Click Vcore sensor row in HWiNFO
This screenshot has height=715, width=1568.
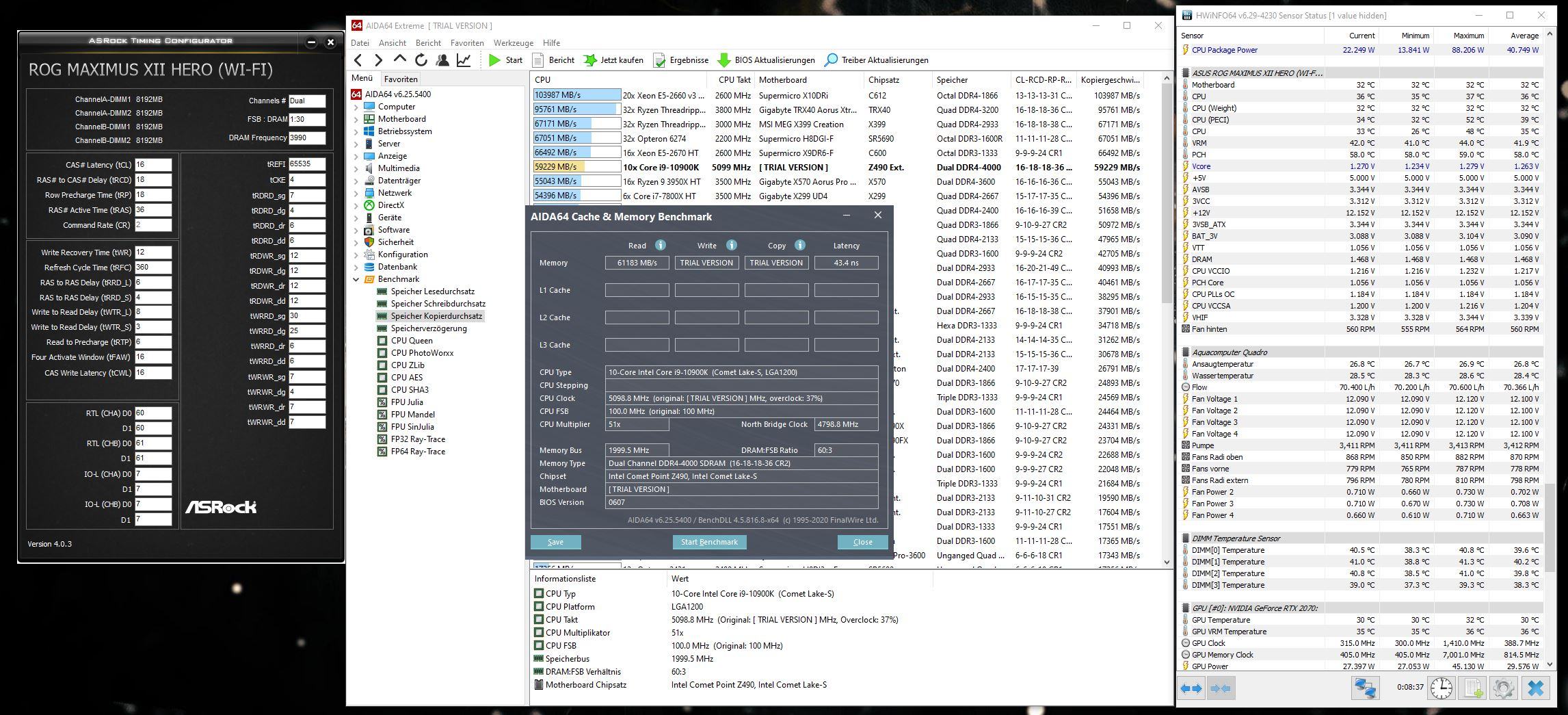(1361, 166)
